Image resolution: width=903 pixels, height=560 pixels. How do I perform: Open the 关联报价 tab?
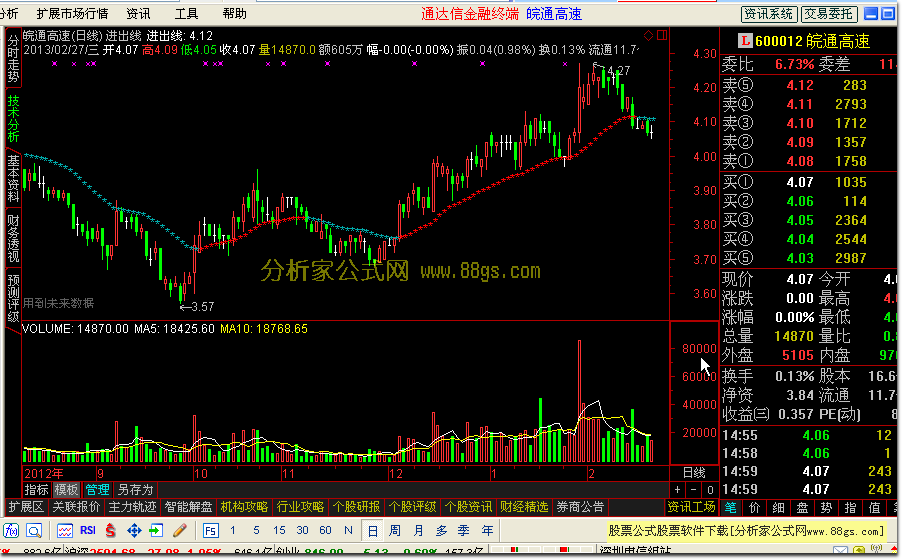click(76, 507)
